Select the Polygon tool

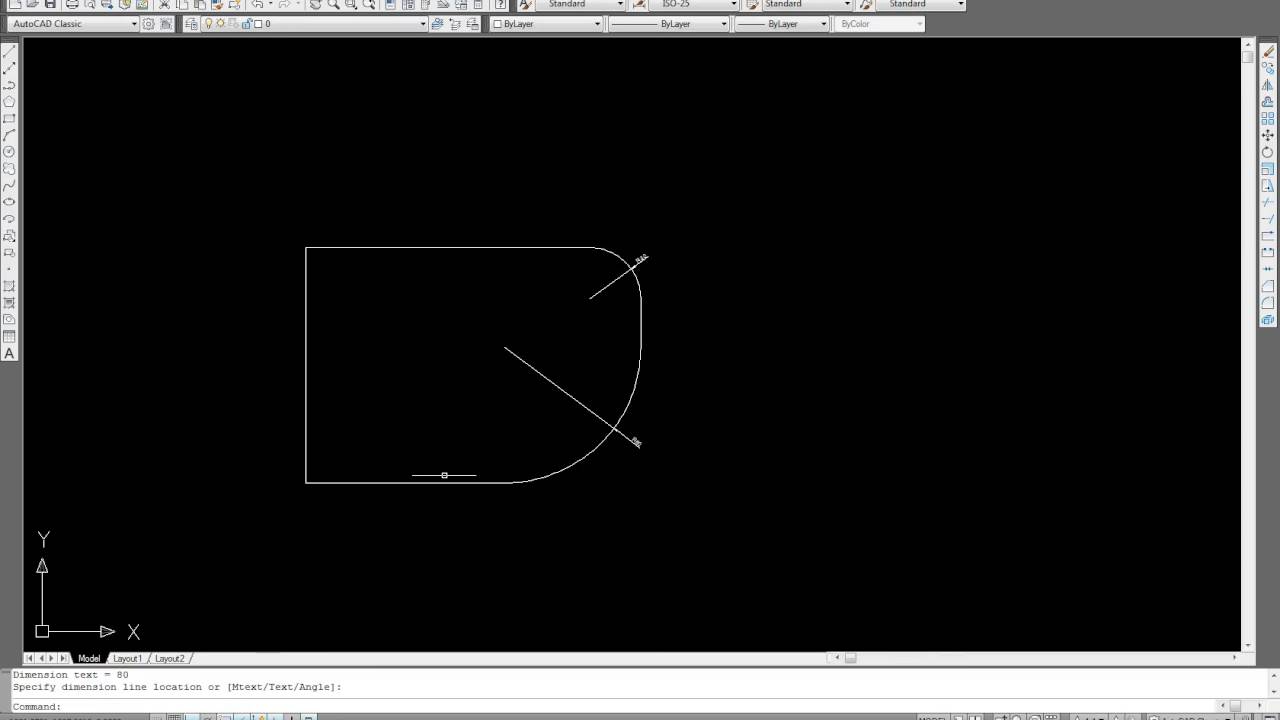(9, 101)
